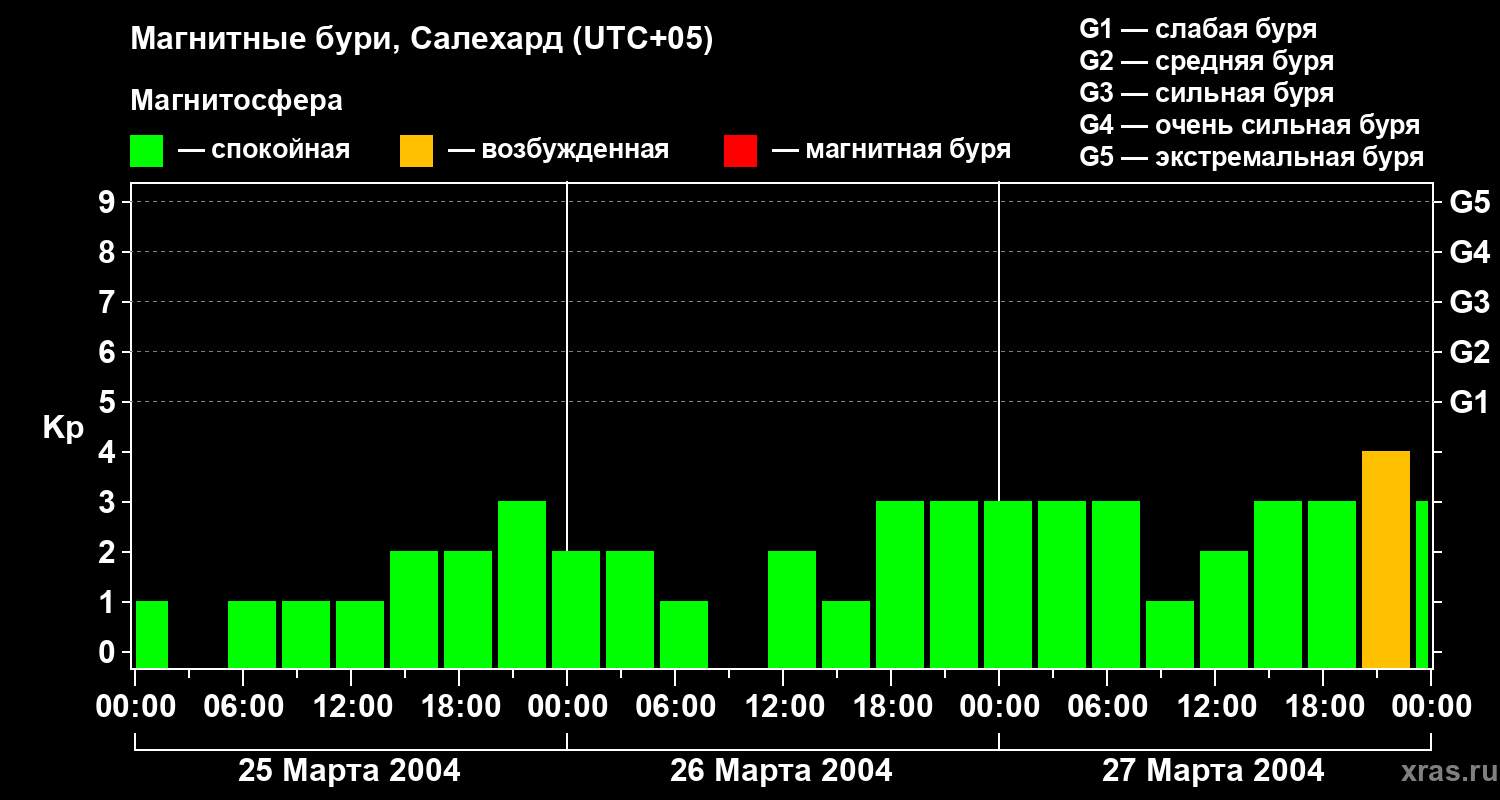Click the '25 Марта 2004' date label
This screenshot has height=800, width=1500.
click(x=349, y=771)
